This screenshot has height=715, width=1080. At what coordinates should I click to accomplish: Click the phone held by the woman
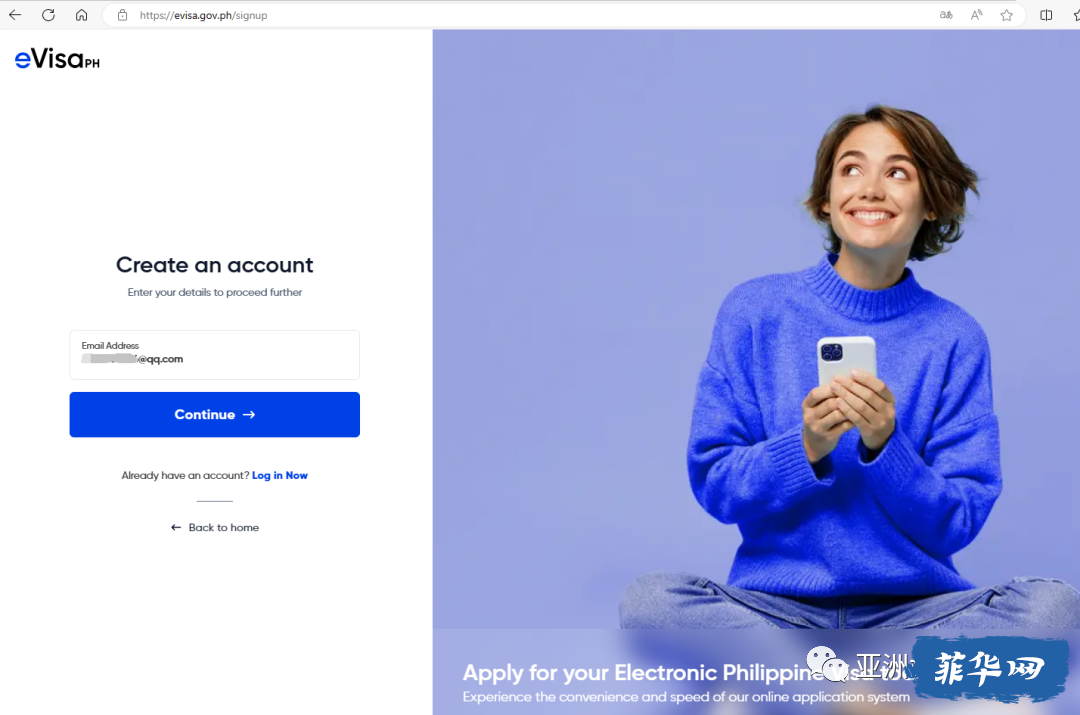pyautogui.click(x=847, y=362)
